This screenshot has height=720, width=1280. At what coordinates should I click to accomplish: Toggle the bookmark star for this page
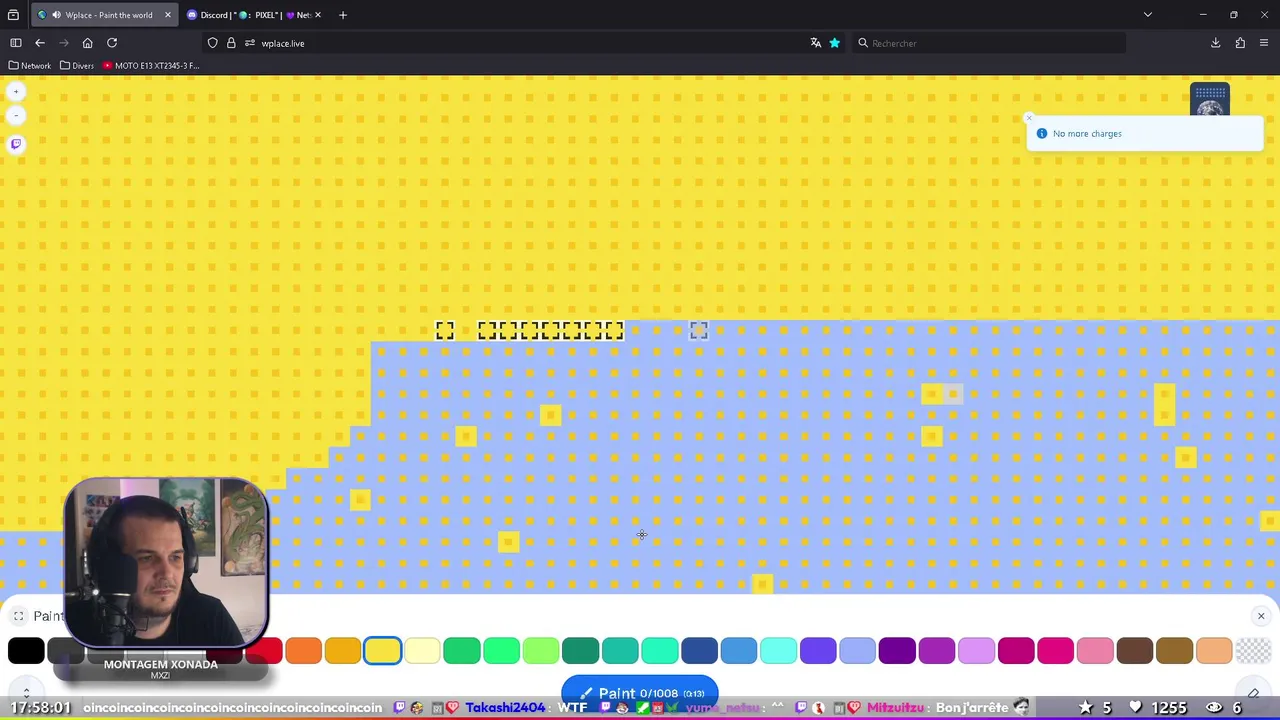[835, 43]
